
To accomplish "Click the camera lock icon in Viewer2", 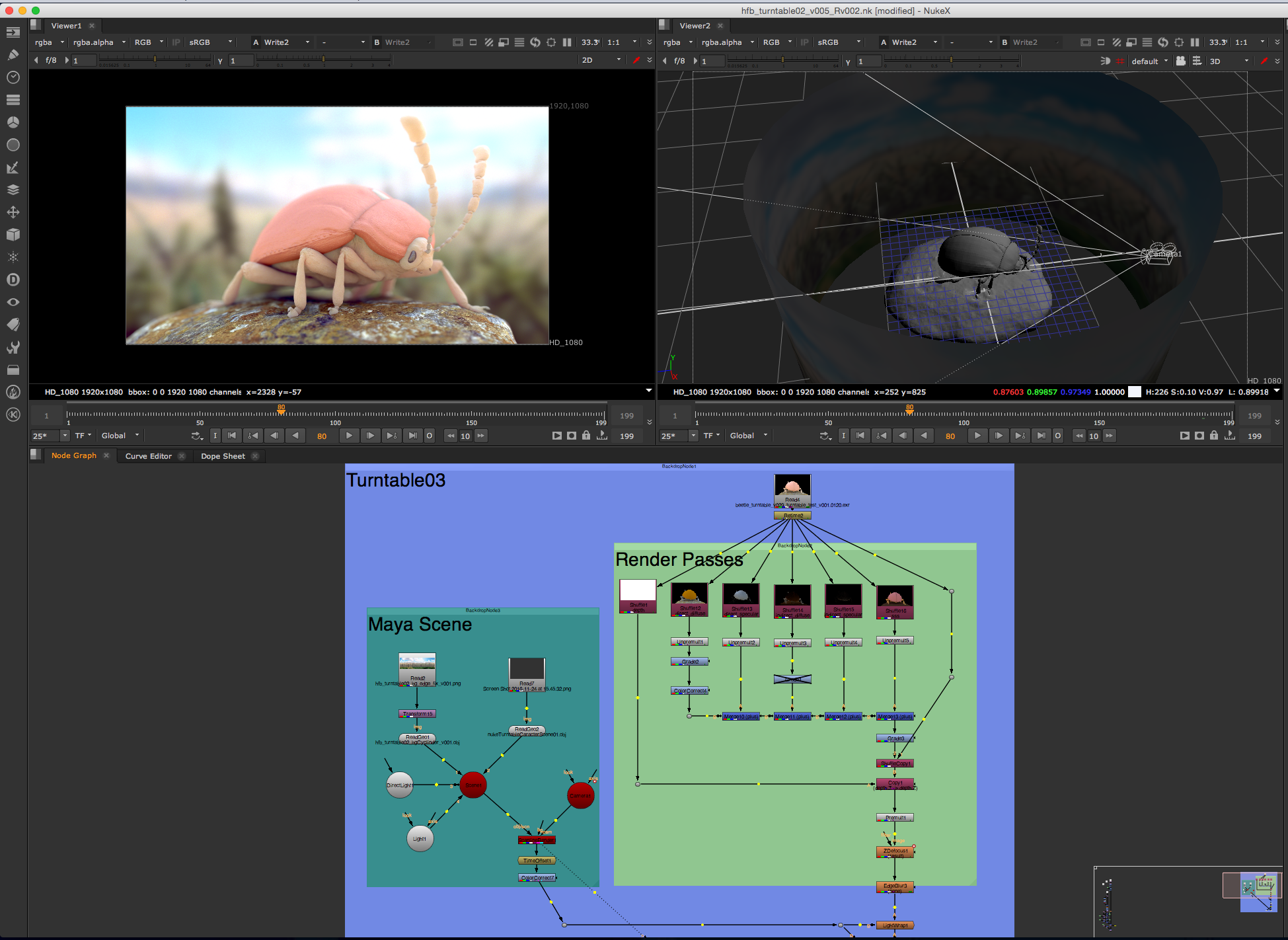I will 1181,61.
